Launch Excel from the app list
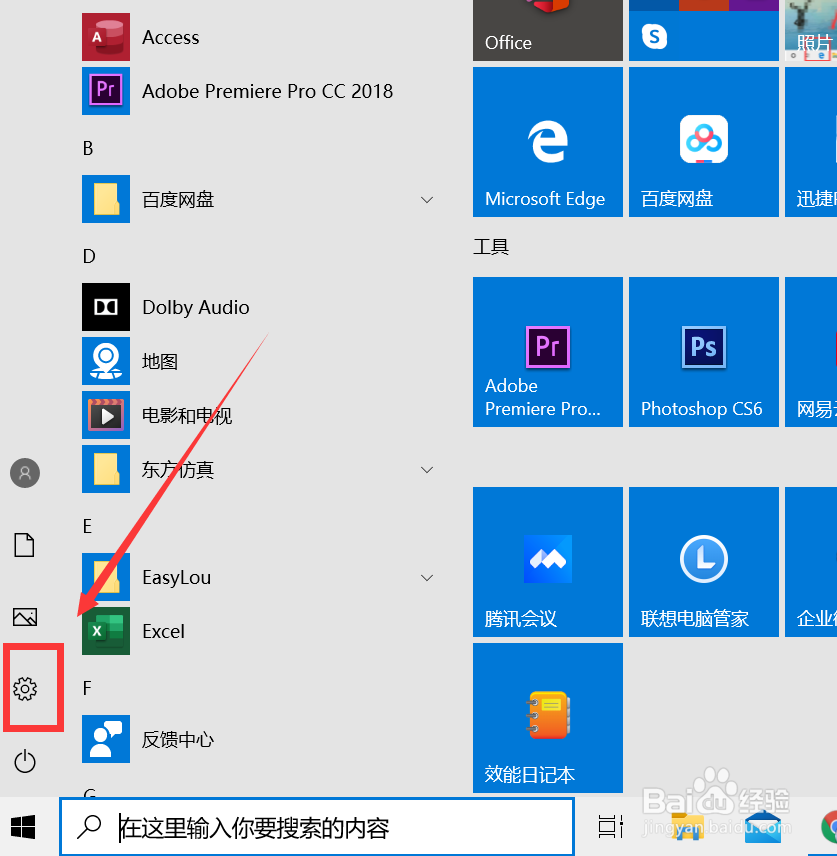 pos(262,631)
